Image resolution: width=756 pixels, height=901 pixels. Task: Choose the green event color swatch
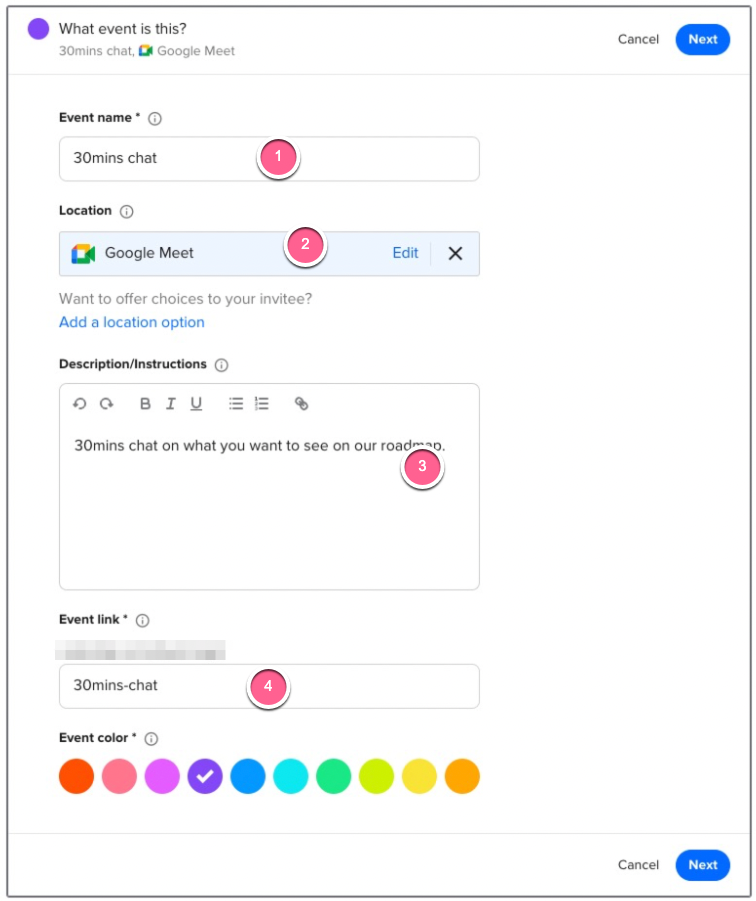tap(334, 776)
